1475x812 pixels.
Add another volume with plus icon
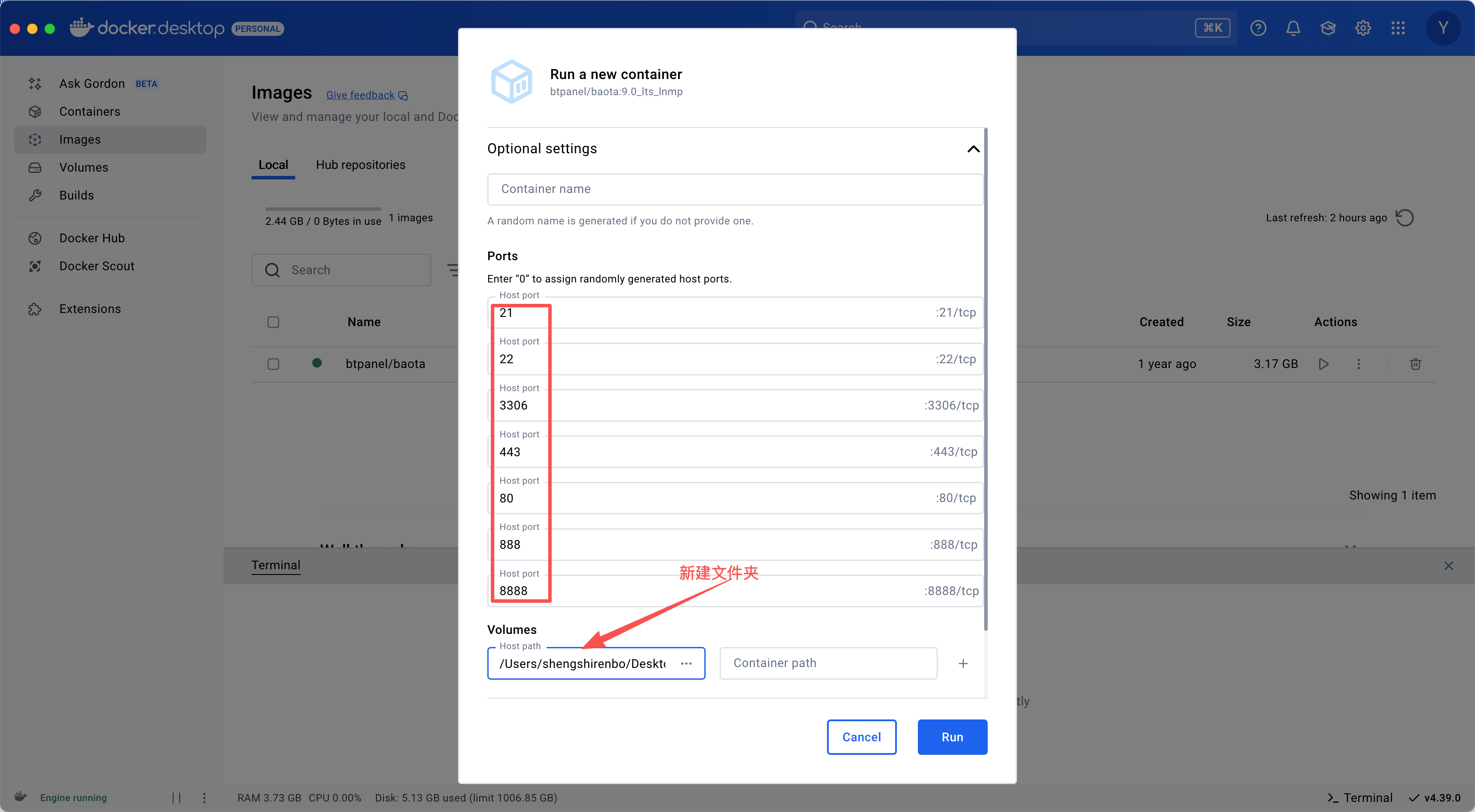click(962, 663)
